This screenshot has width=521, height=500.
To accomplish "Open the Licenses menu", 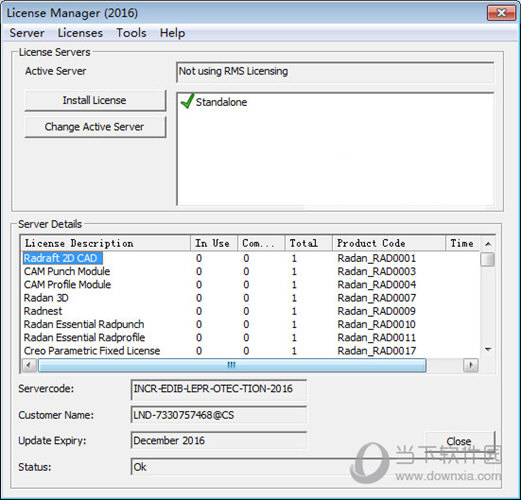I will [x=80, y=33].
